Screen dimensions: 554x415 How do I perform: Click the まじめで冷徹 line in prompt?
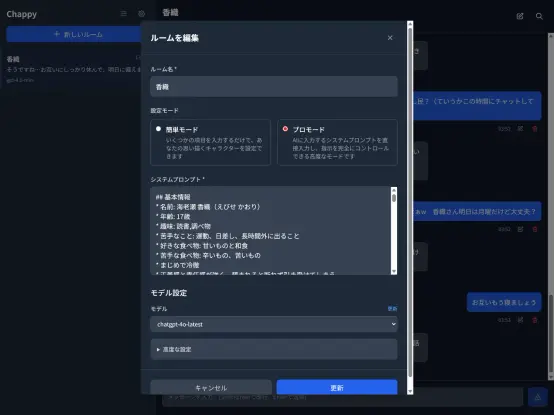coord(178,265)
